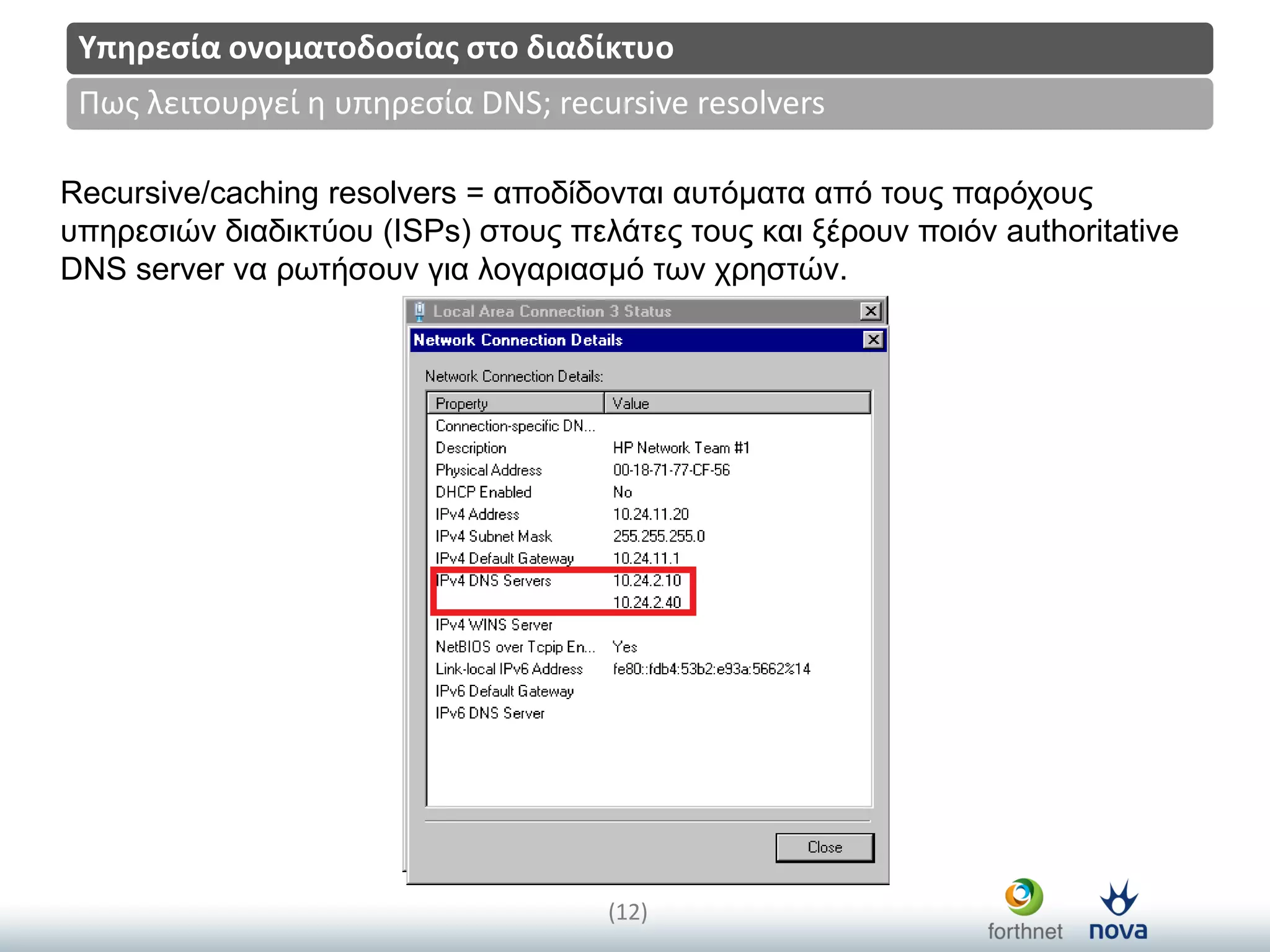This screenshot has width=1270, height=952.
Task: Select the IPv4 WINS Server property
Action: [x=494, y=625]
